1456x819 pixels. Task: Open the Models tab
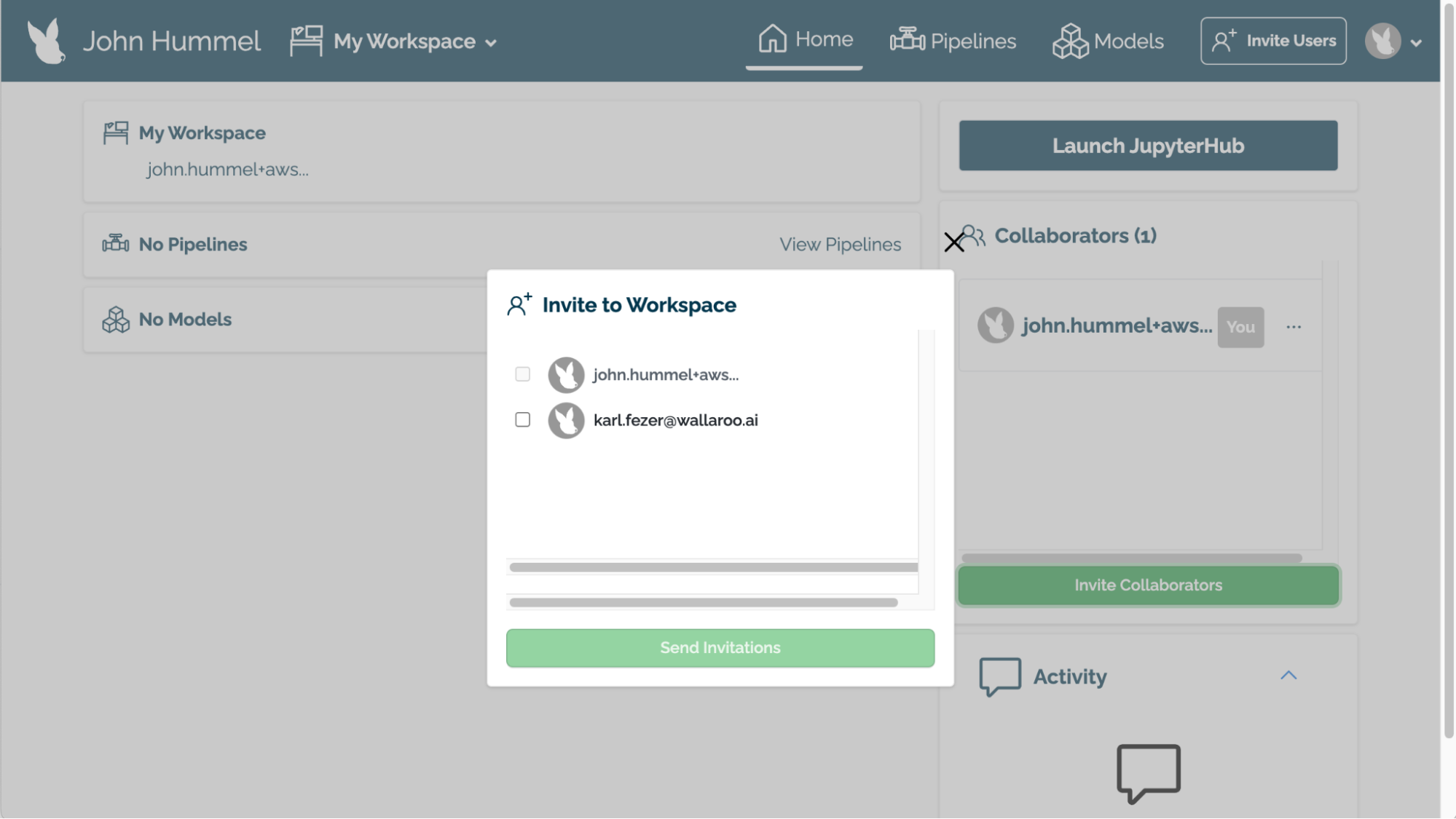coord(1108,41)
